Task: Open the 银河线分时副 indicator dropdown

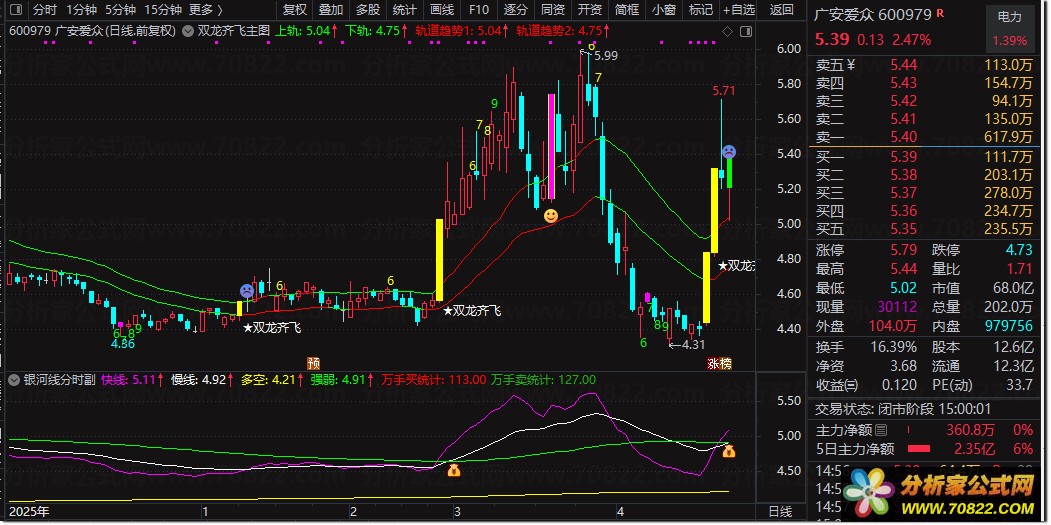Action: 14,380
